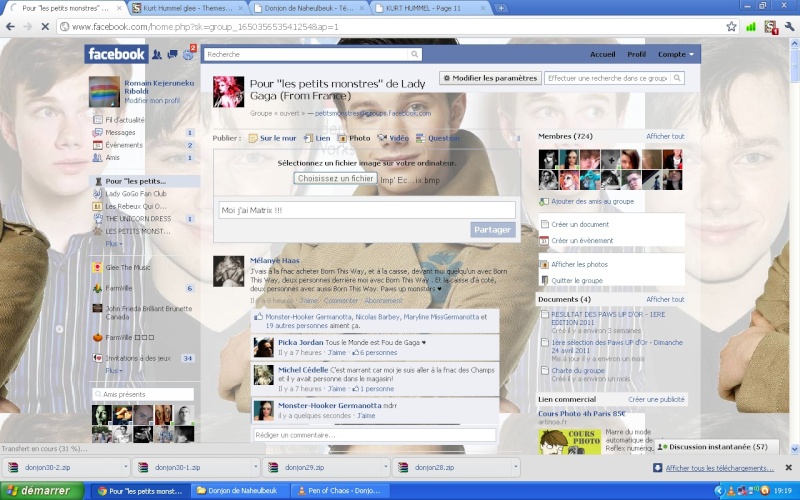The image size is (800, 500).
Task: Open Chrome wrench settings menu
Action: point(790,27)
